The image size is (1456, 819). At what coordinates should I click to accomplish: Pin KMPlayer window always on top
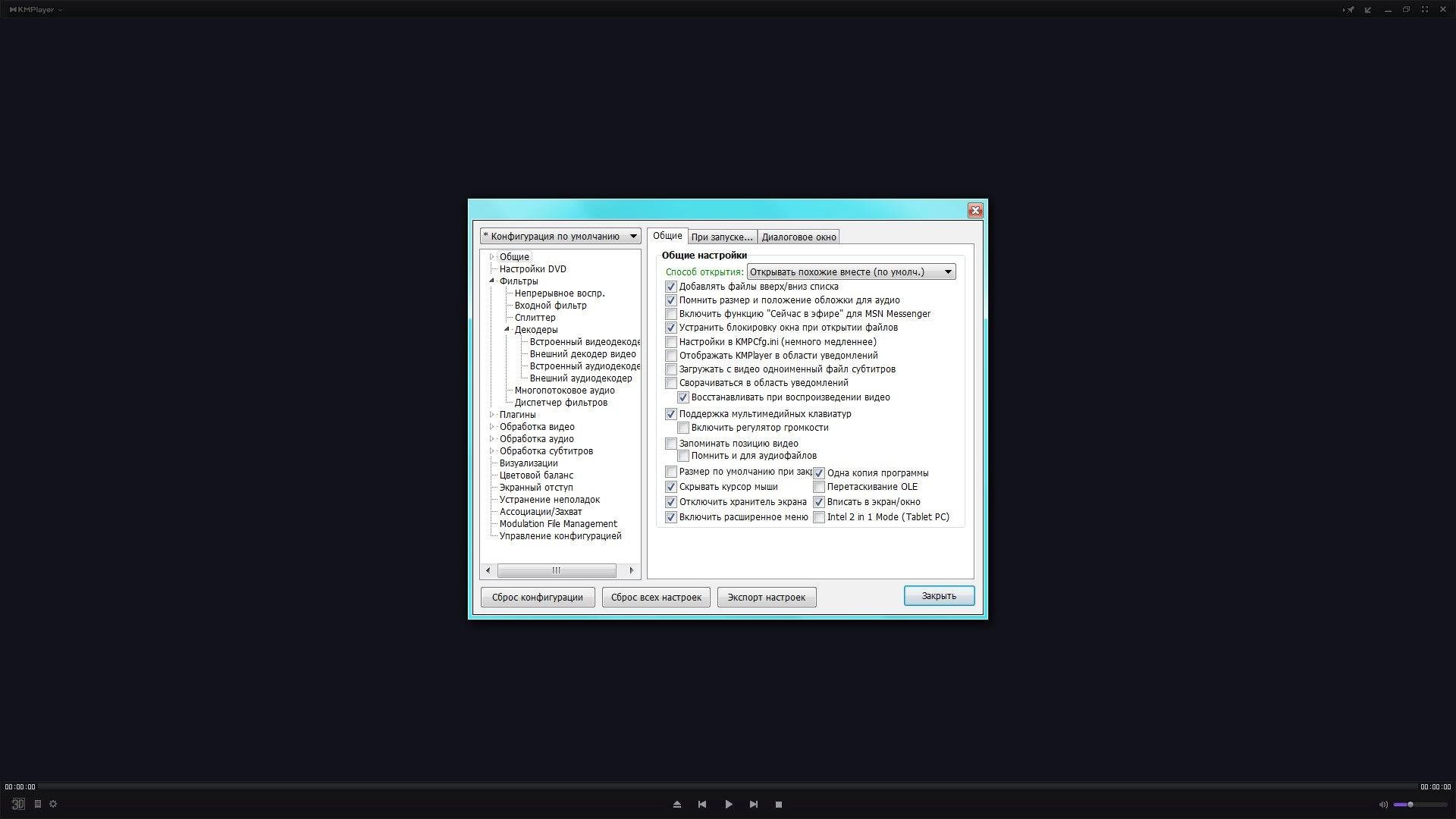point(1349,10)
